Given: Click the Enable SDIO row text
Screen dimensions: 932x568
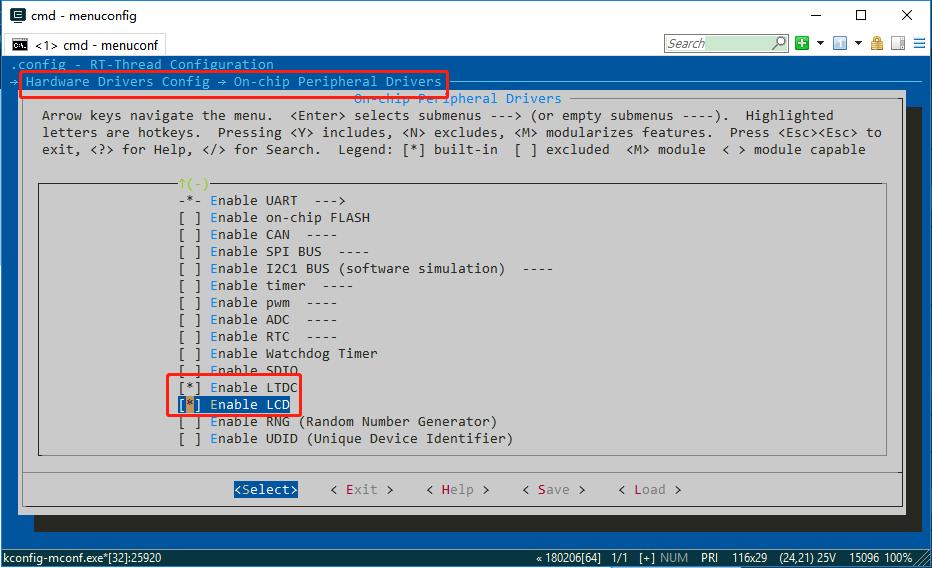Looking at the screenshot, I should 254,371.
